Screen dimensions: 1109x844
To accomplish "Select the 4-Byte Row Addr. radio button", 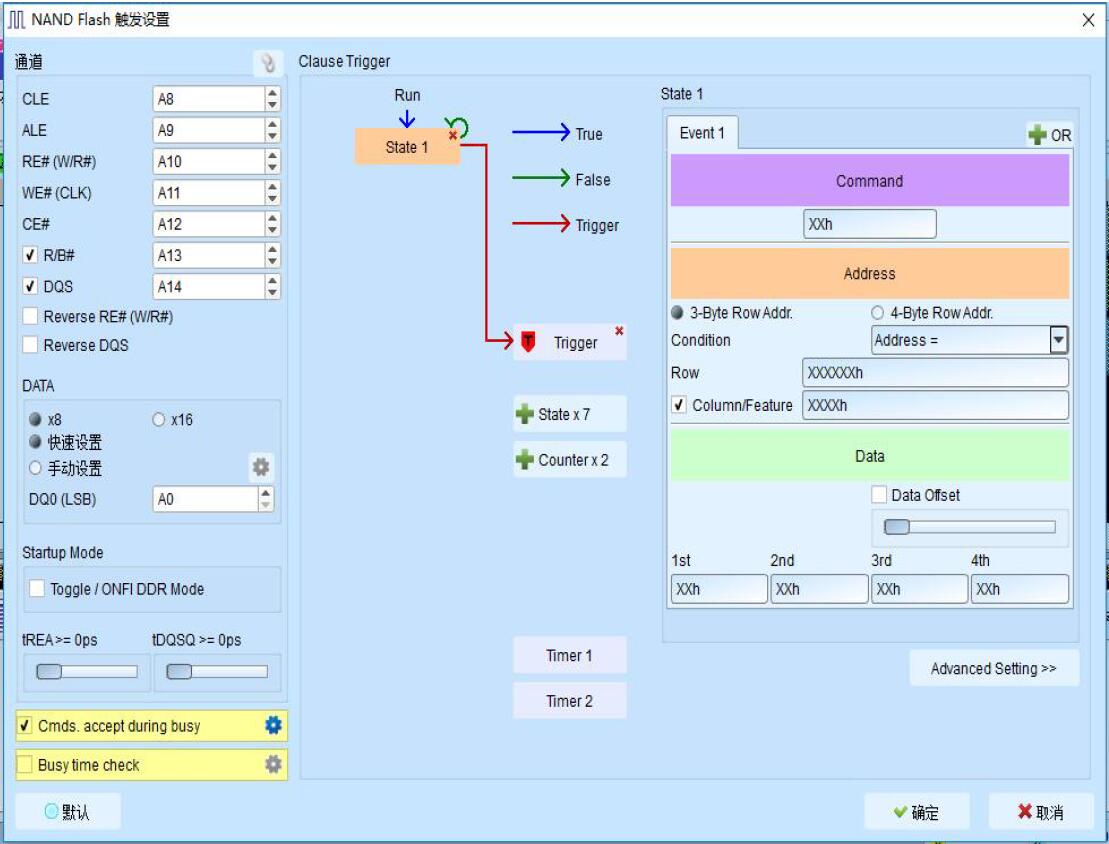I will point(878,313).
